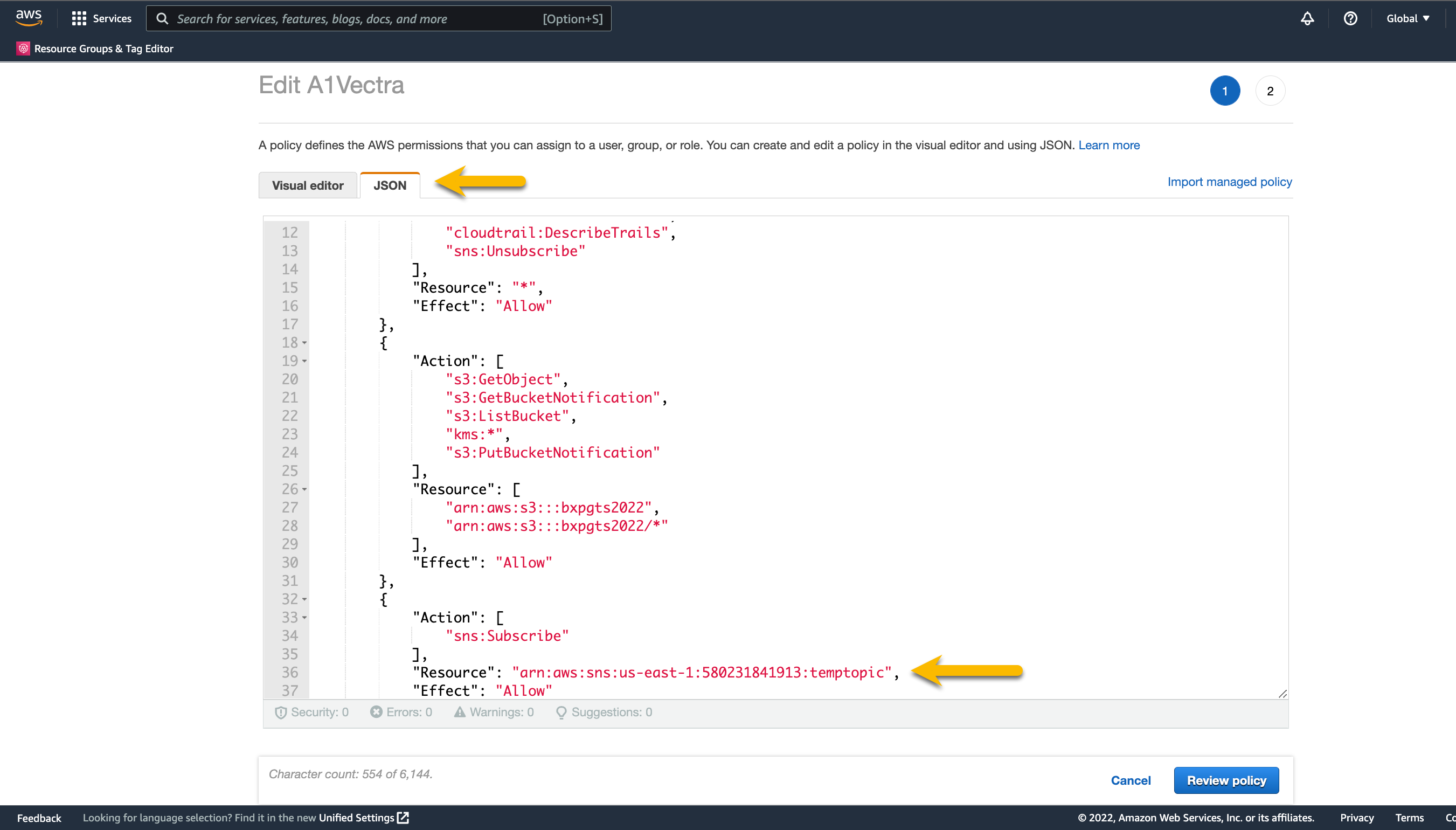Open the help question mark icon
The height and width of the screenshot is (830, 1456).
tap(1350, 18)
